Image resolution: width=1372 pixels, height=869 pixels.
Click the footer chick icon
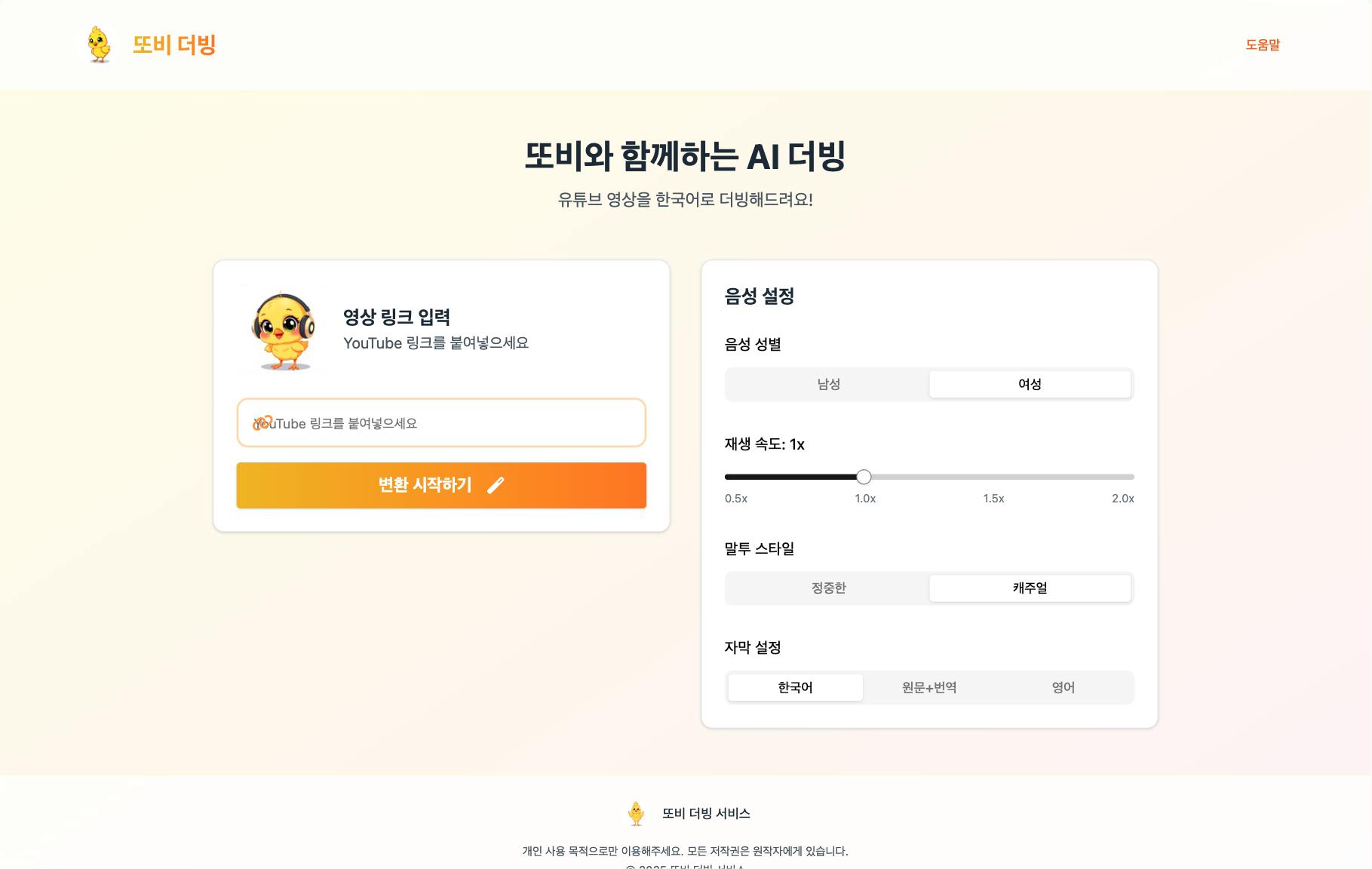click(637, 813)
